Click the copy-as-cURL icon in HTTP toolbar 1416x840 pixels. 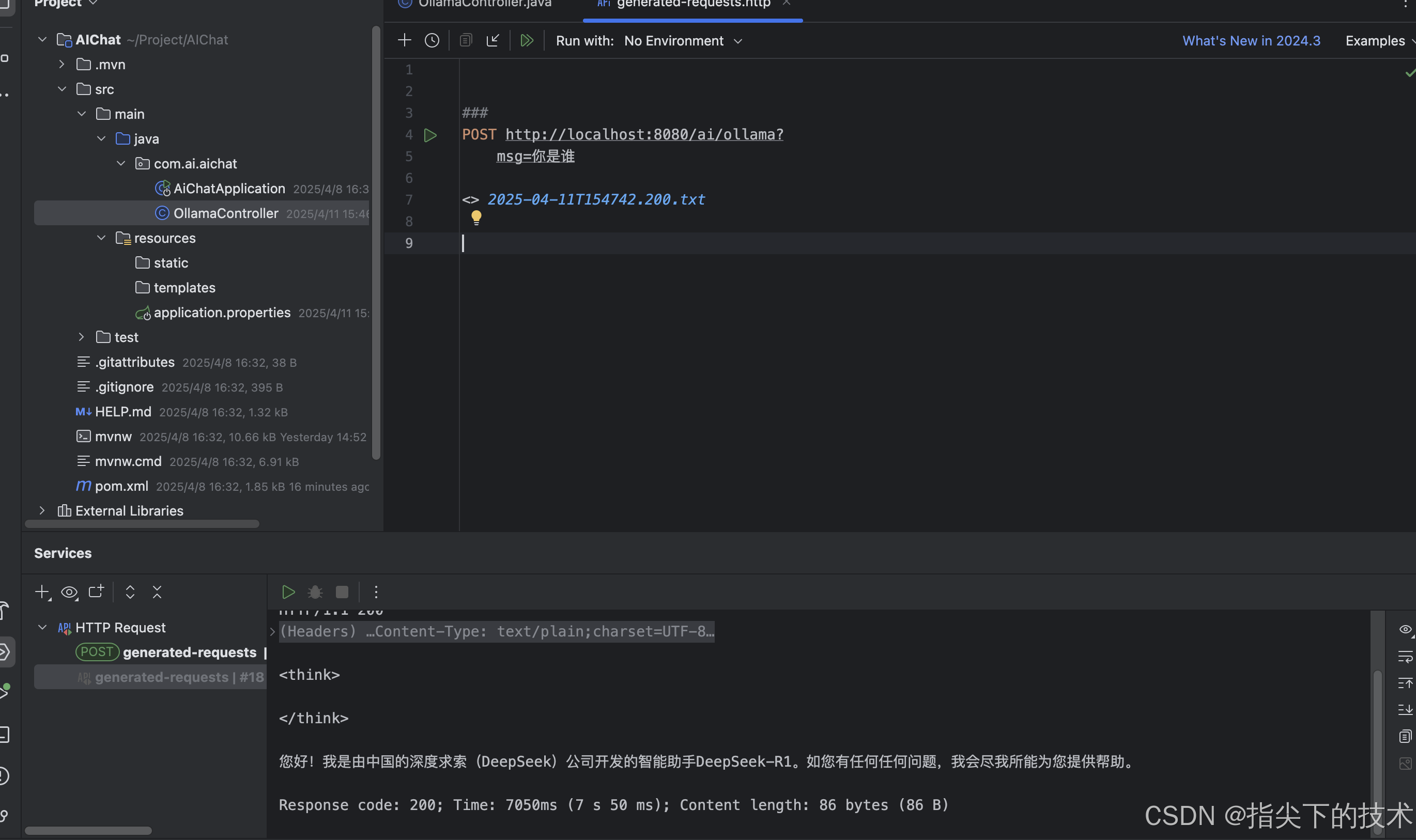click(466, 40)
